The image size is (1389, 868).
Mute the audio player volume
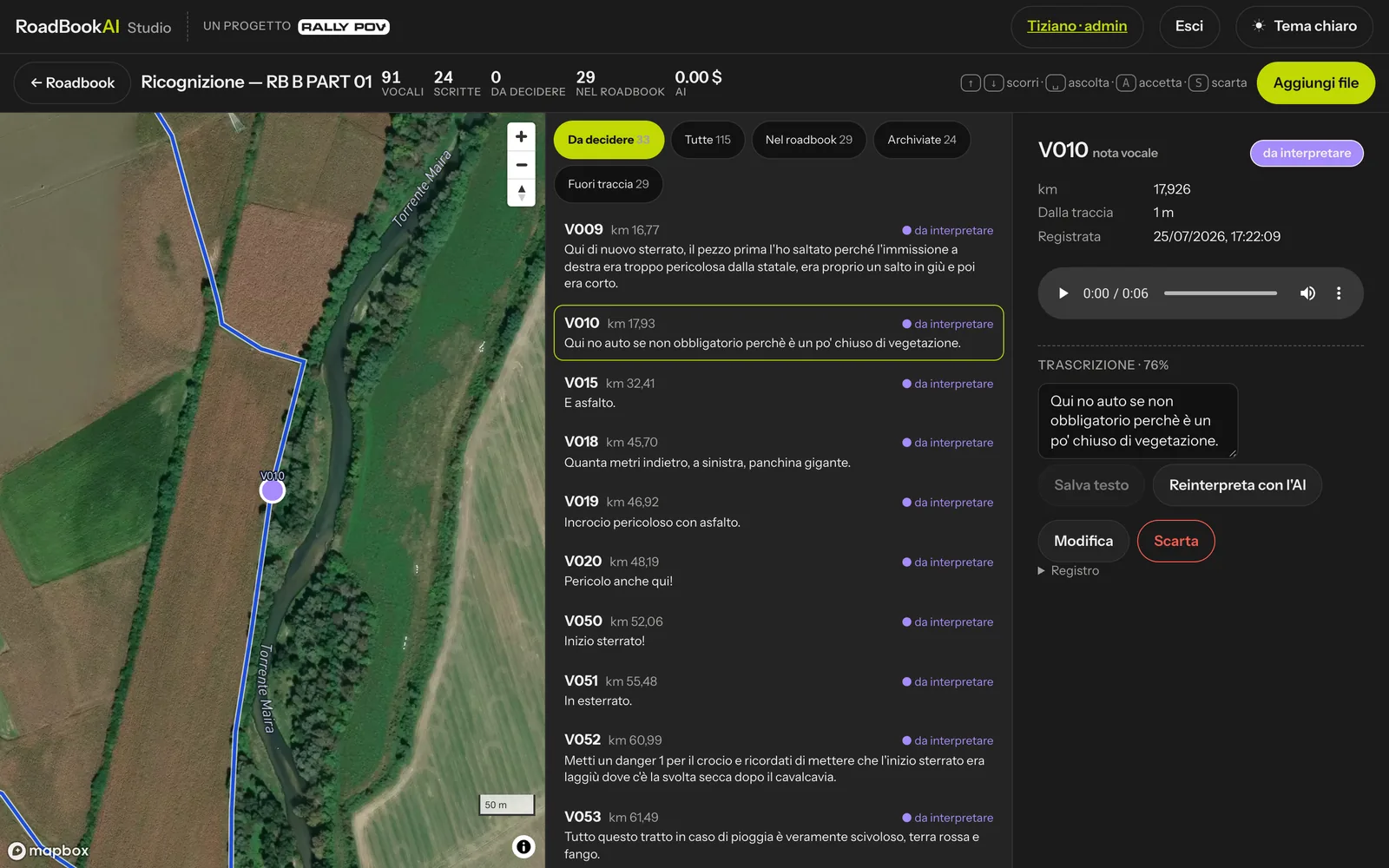click(1307, 293)
